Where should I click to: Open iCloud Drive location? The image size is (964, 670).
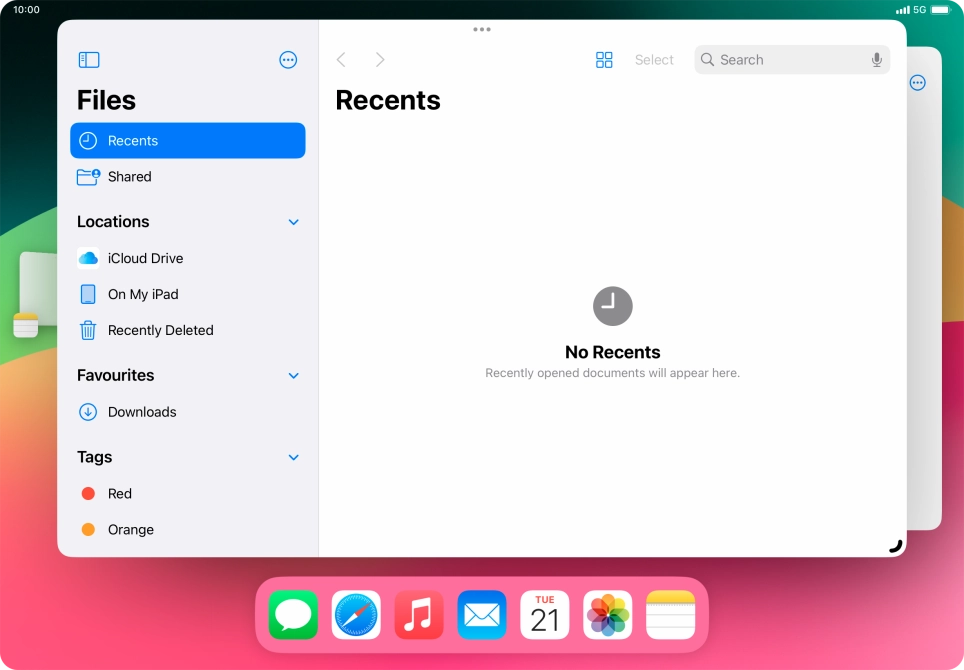tap(146, 258)
